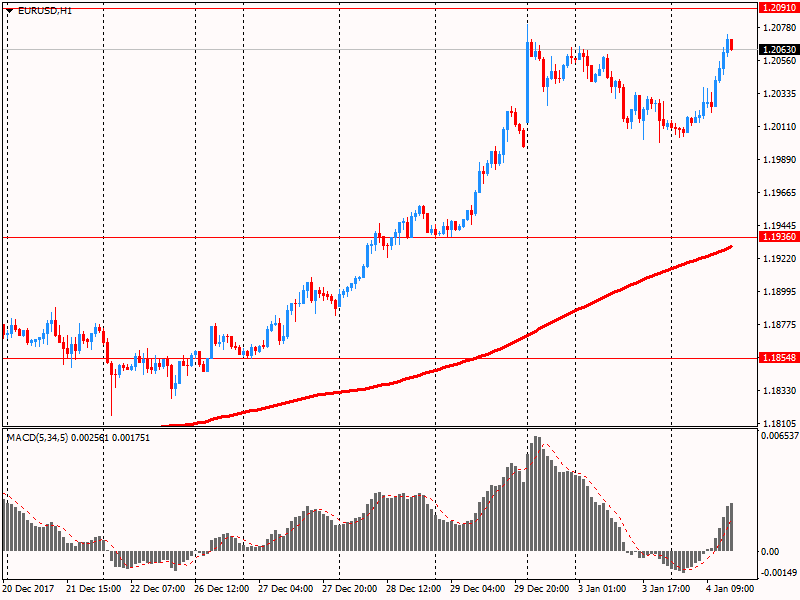This screenshot has height=600, width=800.
Task: Select the 26 Dec 12:00 time label
Action: [221, 589]
